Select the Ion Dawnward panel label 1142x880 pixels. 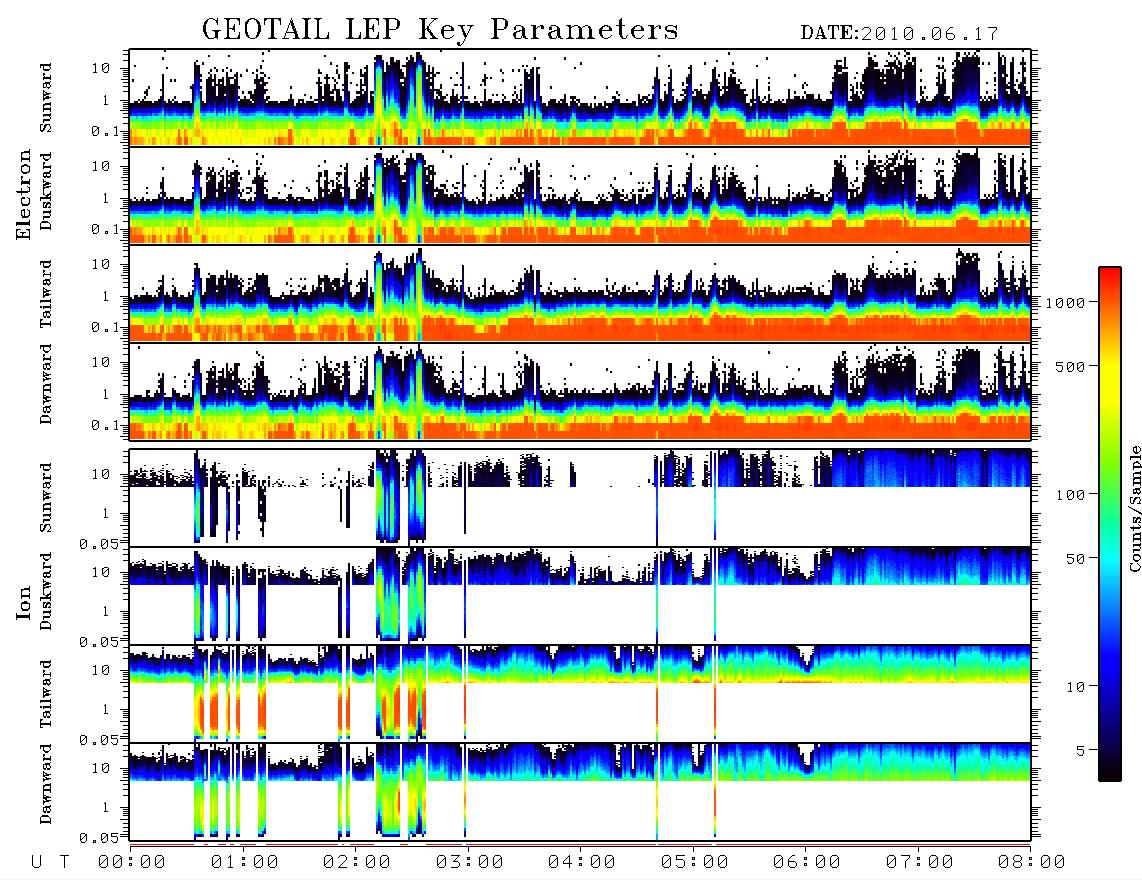tap(46, 784)
